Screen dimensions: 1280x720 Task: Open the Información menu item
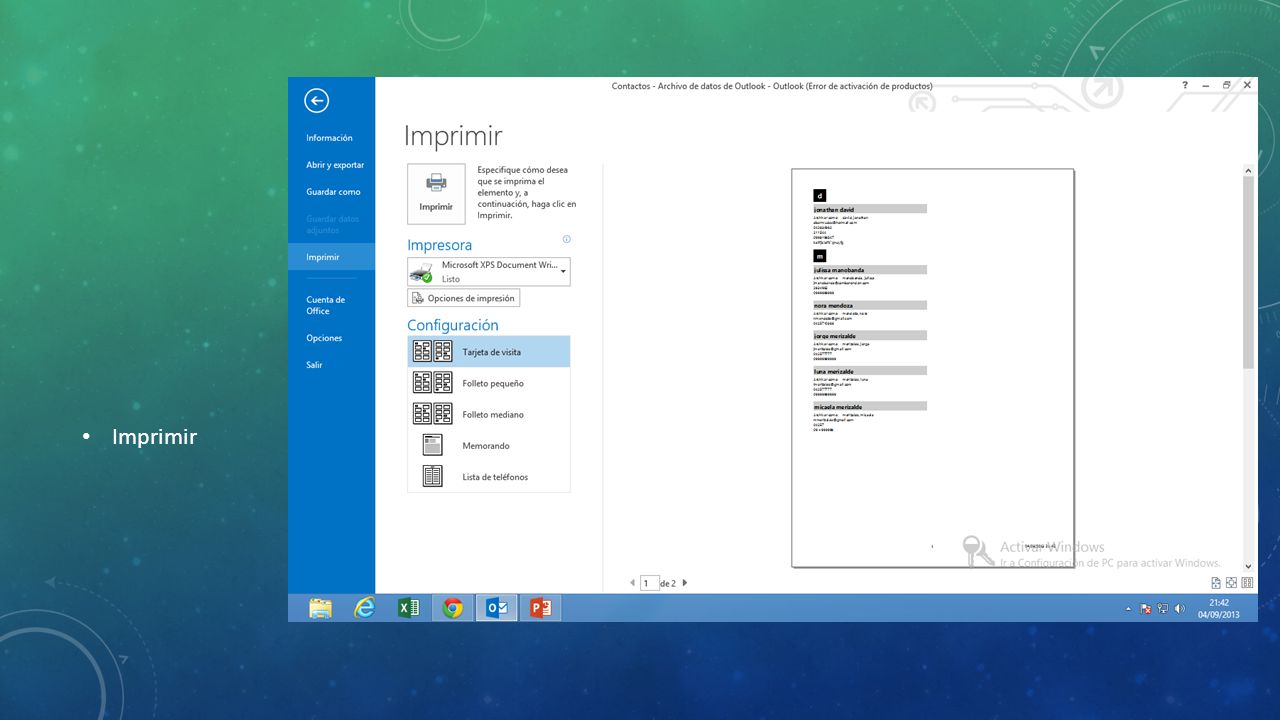coord(329,138)
